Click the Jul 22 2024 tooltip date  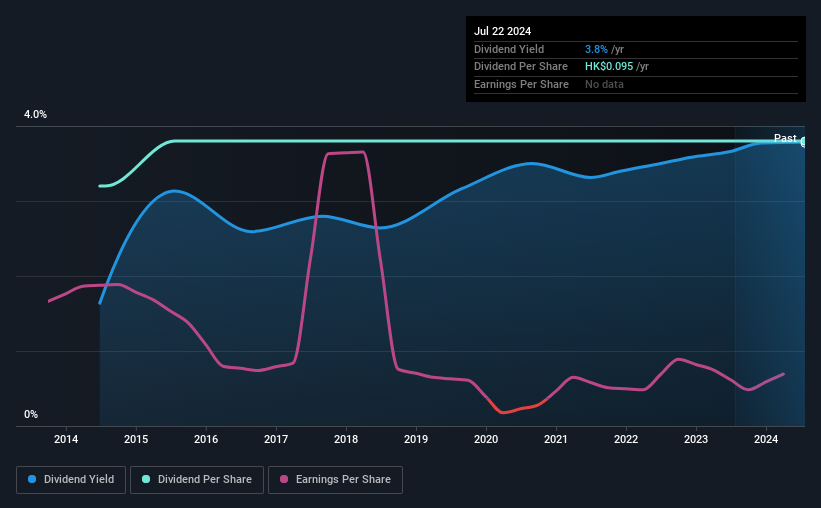pos(503,31)
